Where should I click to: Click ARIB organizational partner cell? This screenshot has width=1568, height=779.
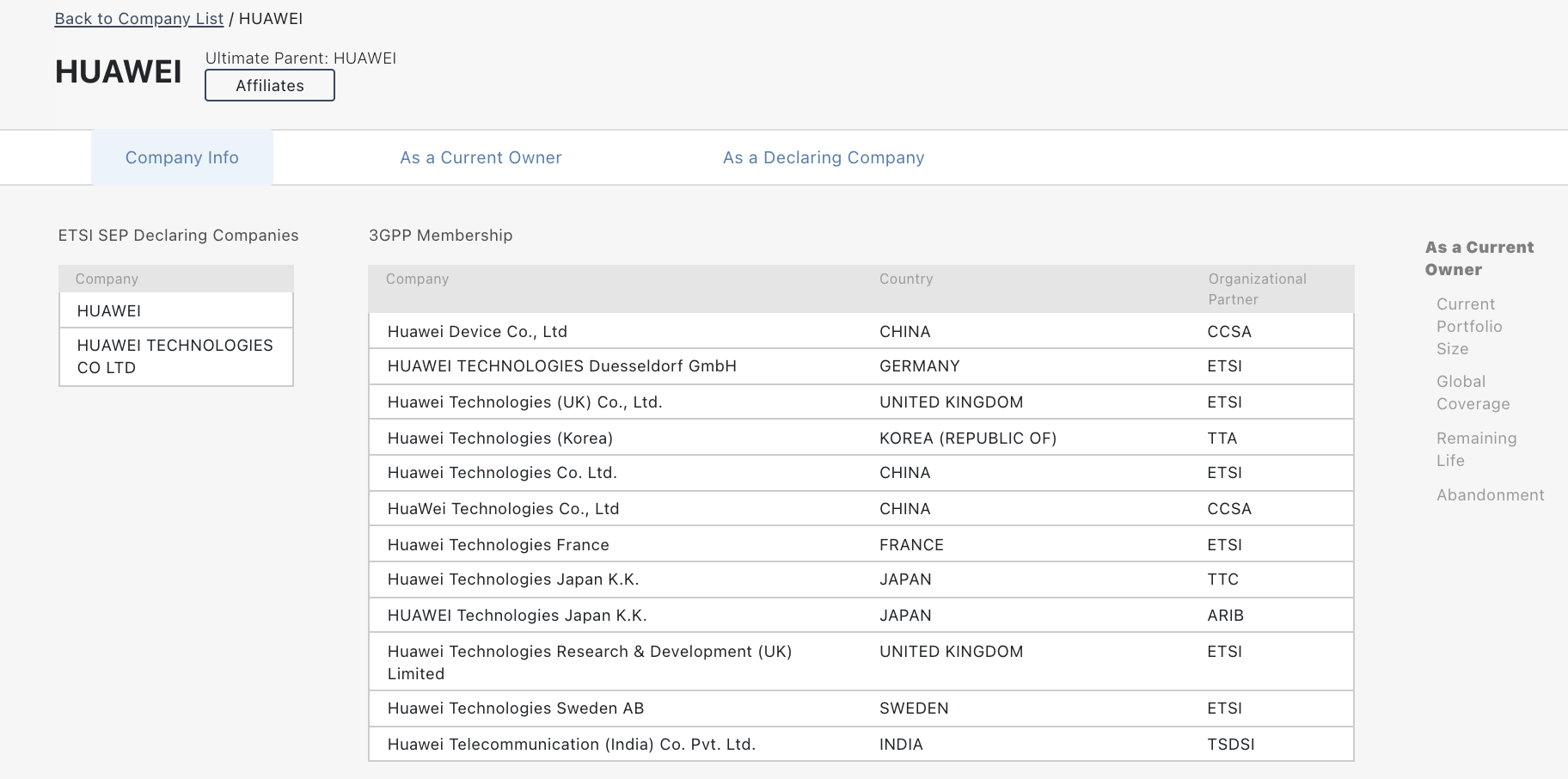tap(1225, 616)
